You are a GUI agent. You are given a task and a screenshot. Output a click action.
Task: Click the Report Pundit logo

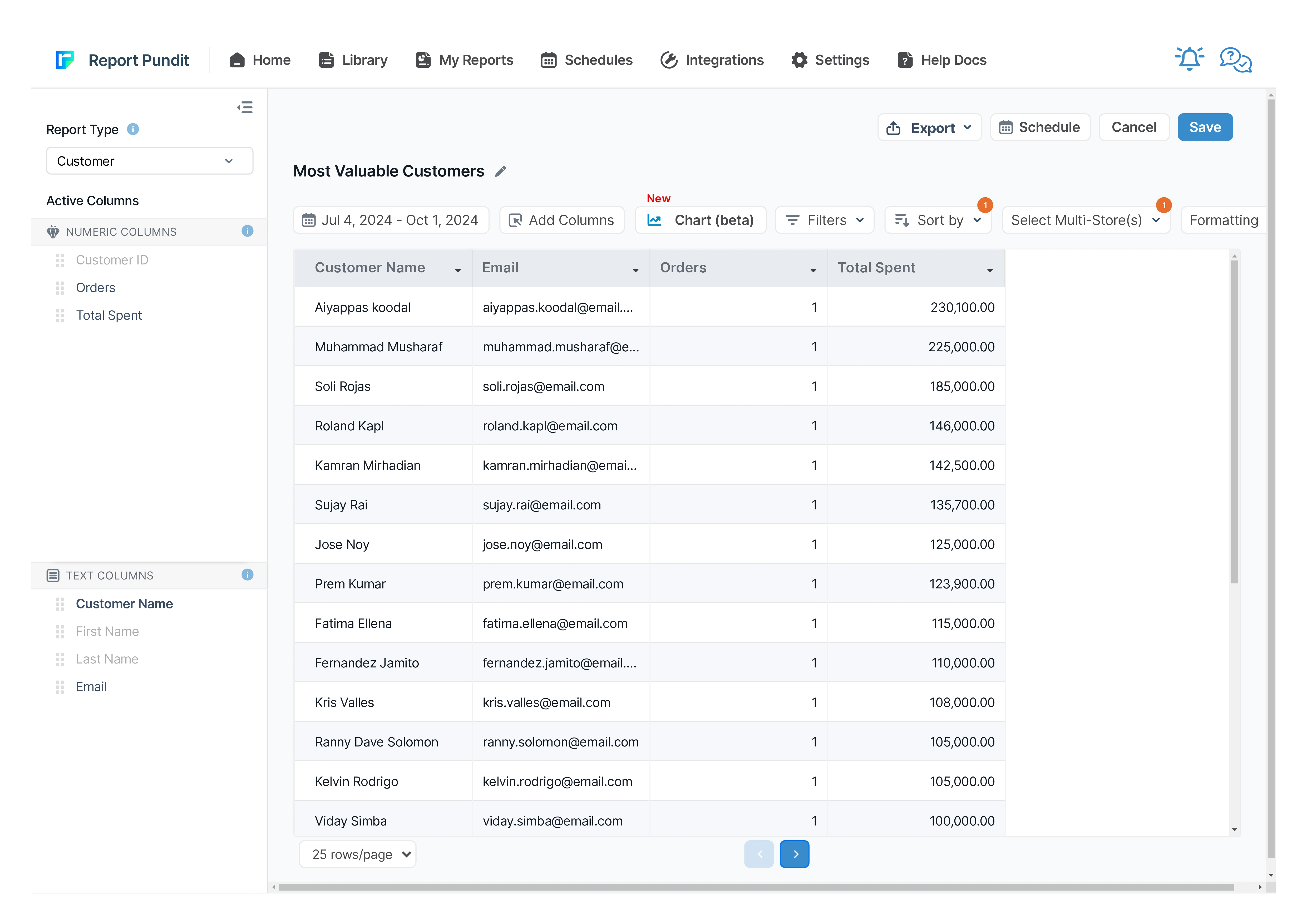pos(65,60)
